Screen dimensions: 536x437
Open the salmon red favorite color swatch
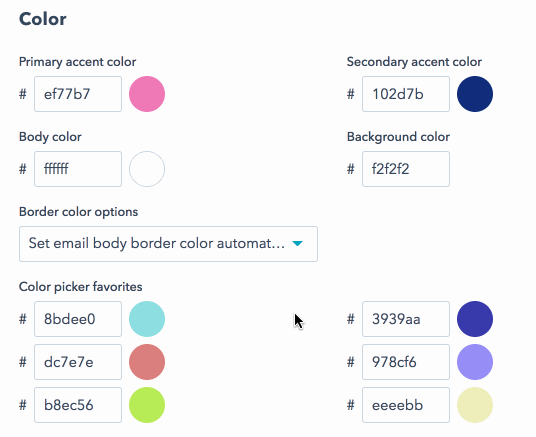pyautogui.click(x=147, y=362)
